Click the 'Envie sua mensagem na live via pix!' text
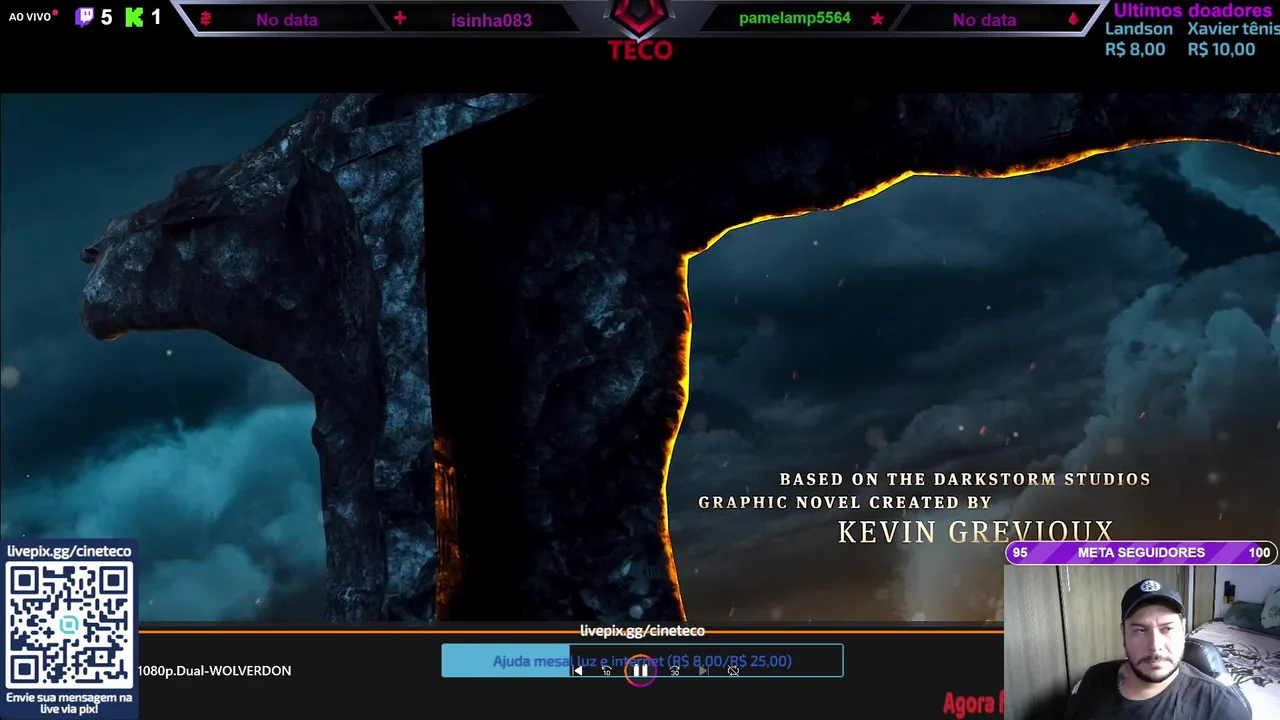1280x720 pixels. pos(69,703)
